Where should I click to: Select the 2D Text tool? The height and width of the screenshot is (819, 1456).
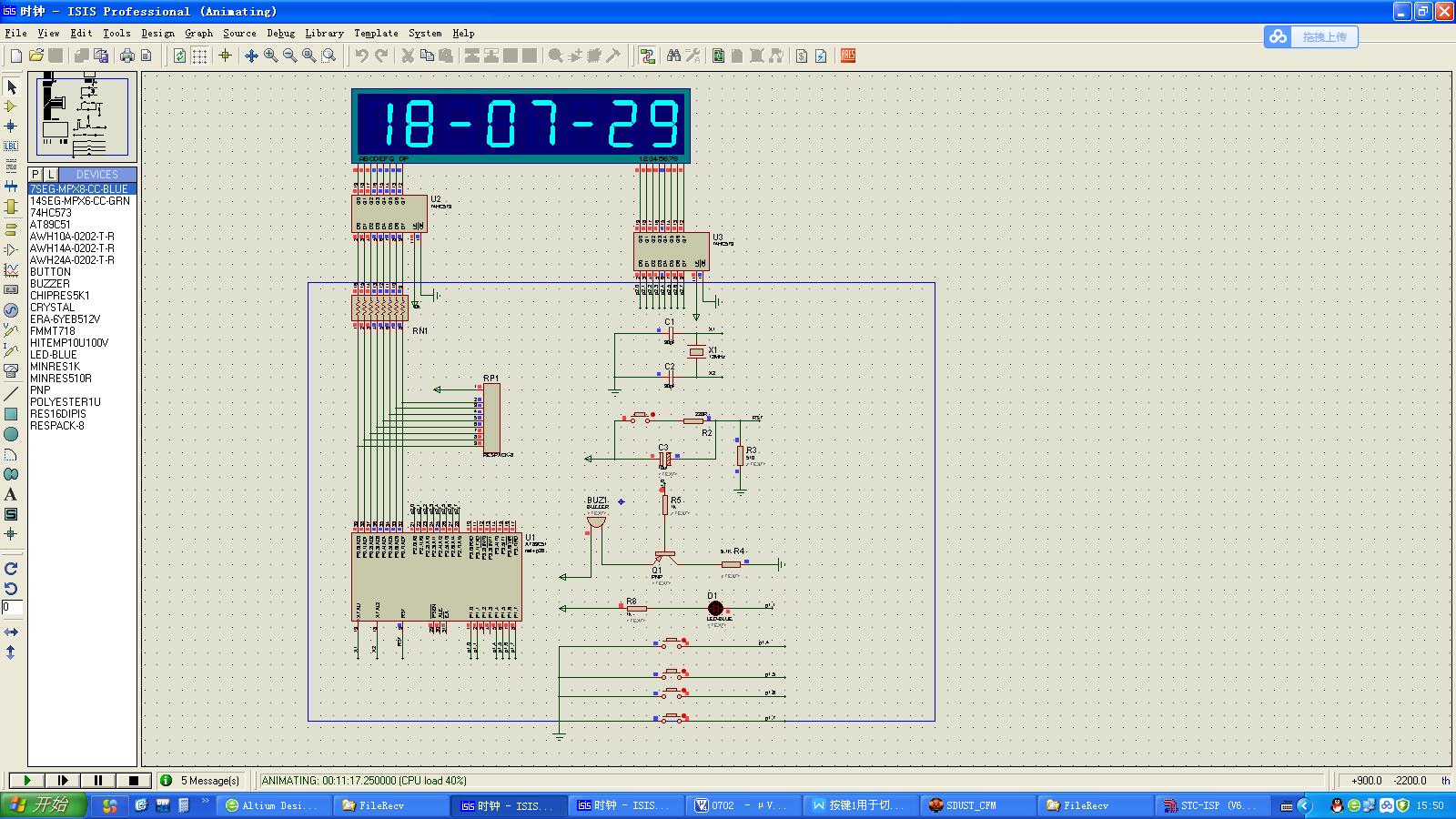pos(11,494)
